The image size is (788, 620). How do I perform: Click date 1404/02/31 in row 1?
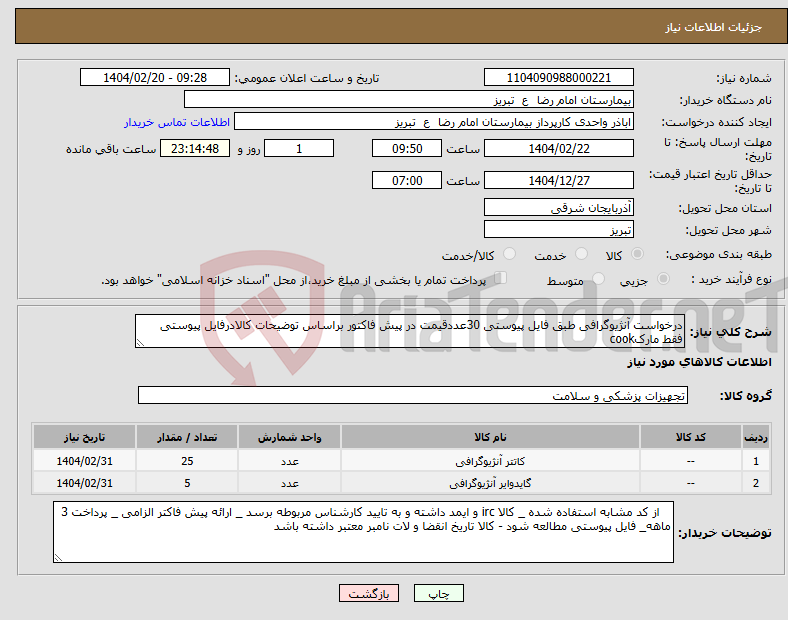(84, 461)
